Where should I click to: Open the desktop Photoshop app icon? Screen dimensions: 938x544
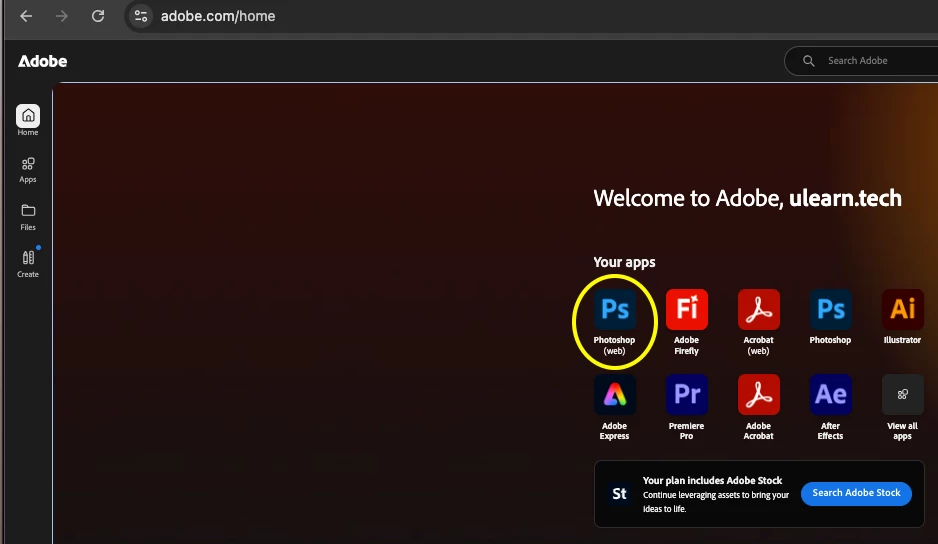(x=830, y=309)
